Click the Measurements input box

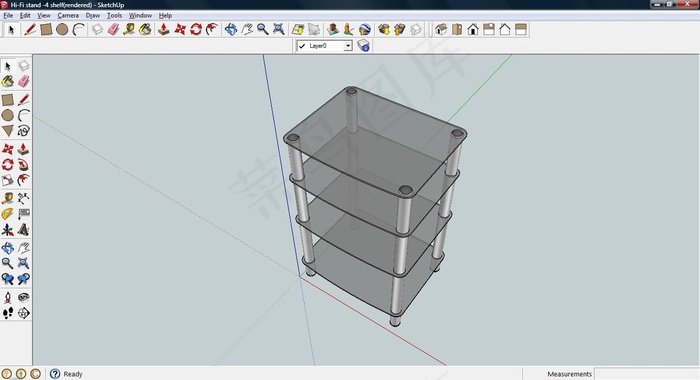pyautogui.click(x=646, y=374)
